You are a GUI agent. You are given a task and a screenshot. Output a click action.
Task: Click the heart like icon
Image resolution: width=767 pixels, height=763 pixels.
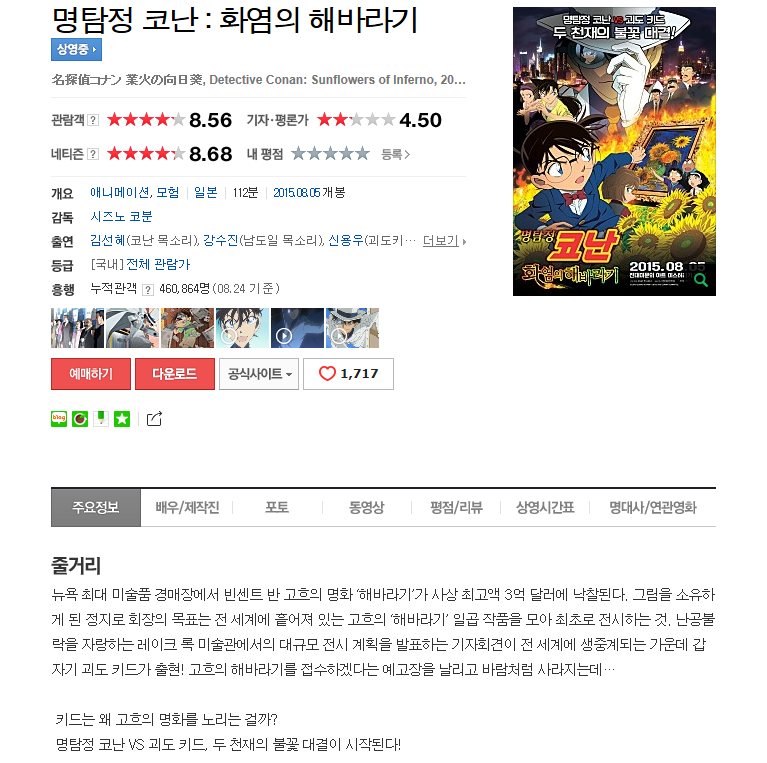click(327, 374)
